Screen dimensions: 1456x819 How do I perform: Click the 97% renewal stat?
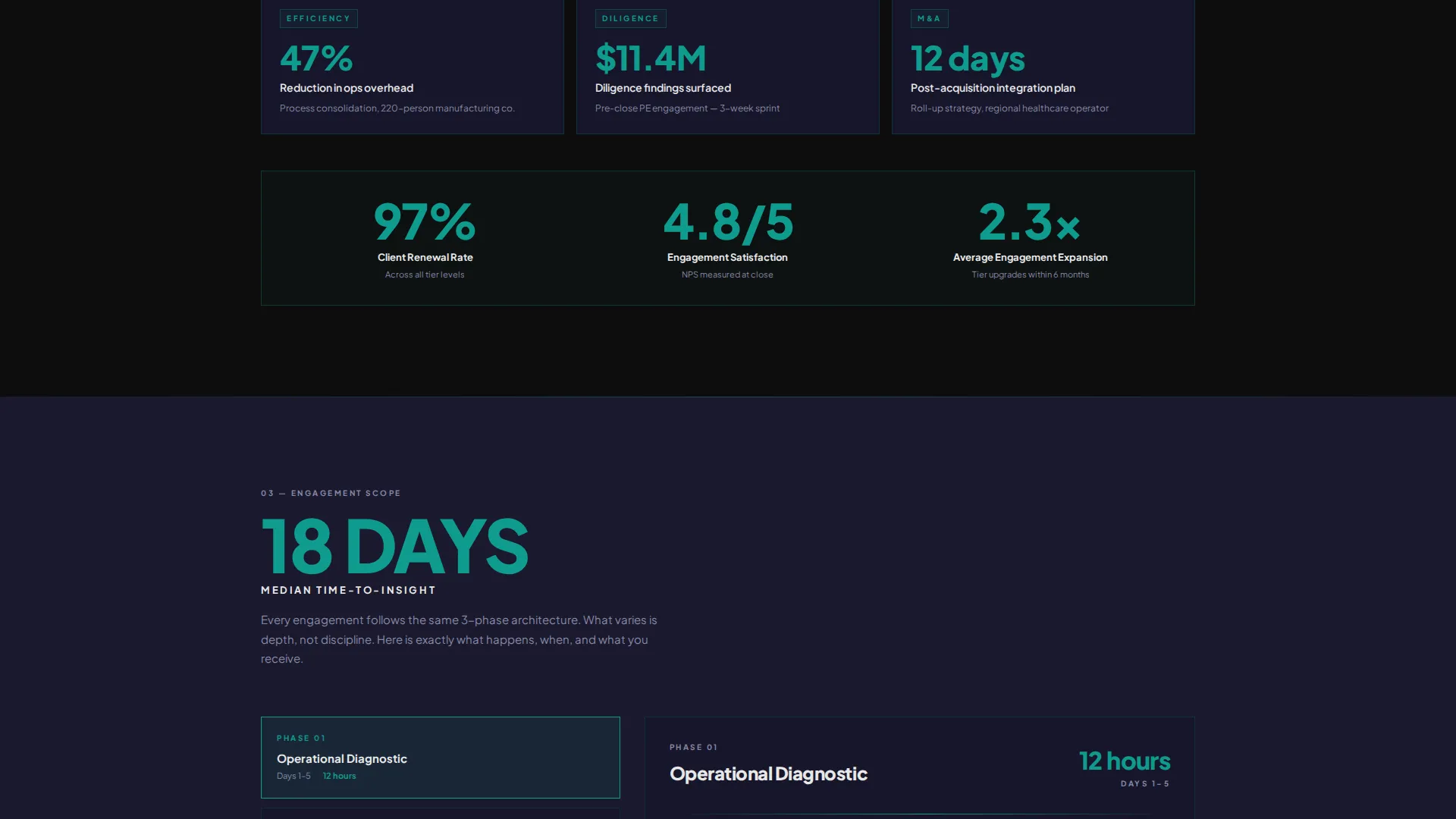[x=425, y=221]
